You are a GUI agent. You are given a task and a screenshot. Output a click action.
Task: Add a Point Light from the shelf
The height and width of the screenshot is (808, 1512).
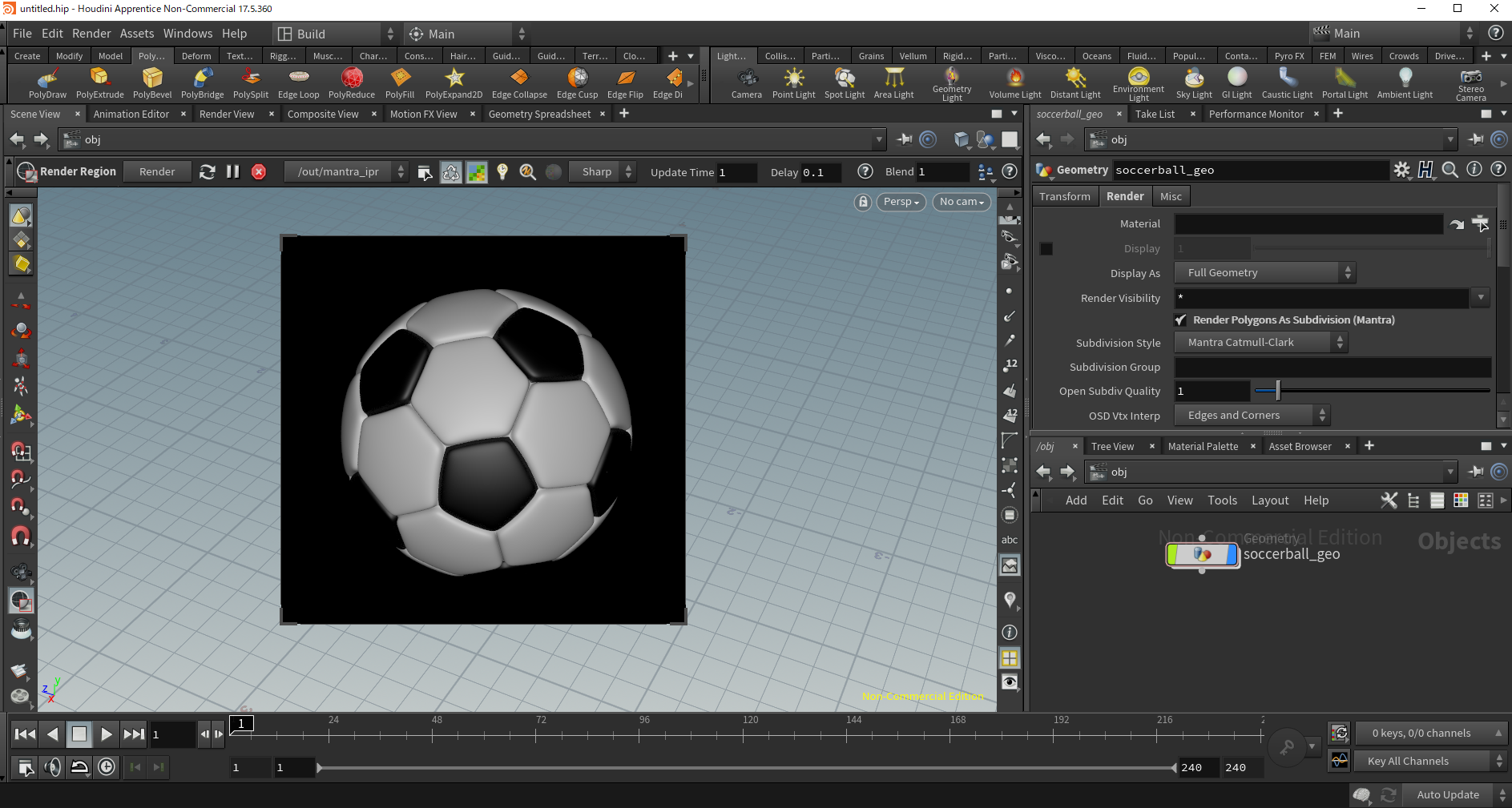click(x=793, y=82)
